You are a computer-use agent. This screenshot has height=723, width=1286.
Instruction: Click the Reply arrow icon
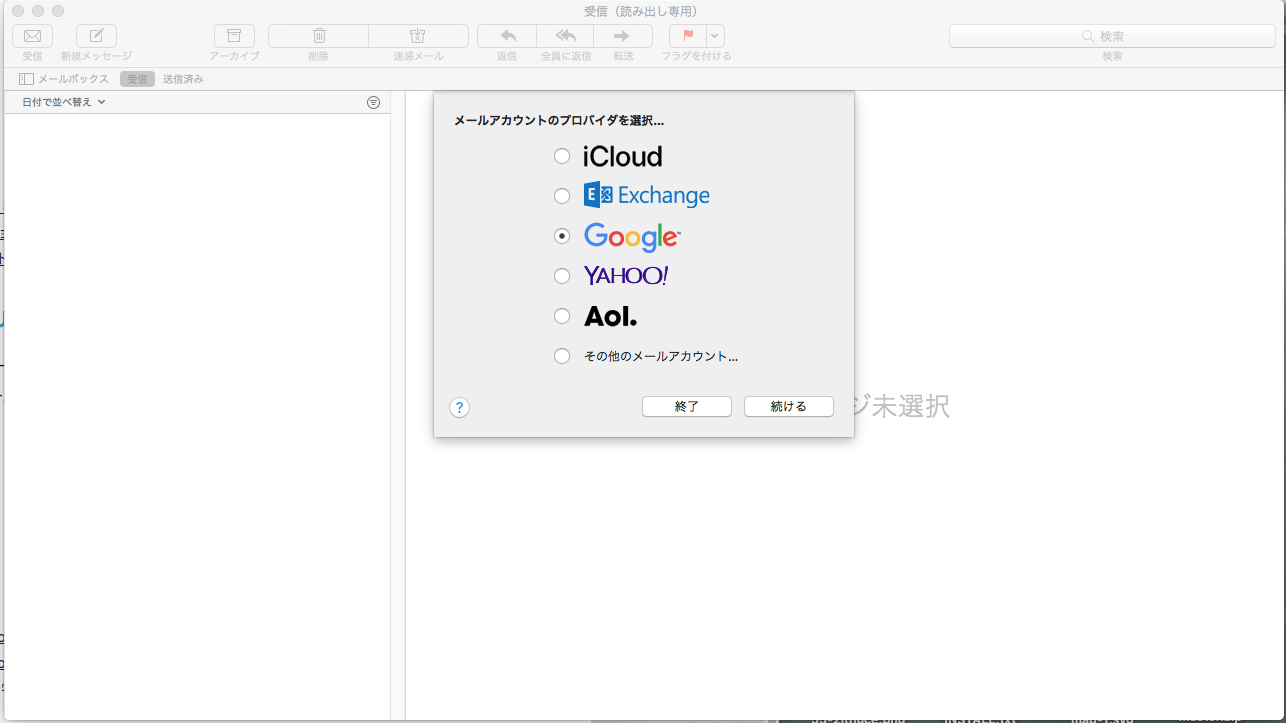point(507,36)
